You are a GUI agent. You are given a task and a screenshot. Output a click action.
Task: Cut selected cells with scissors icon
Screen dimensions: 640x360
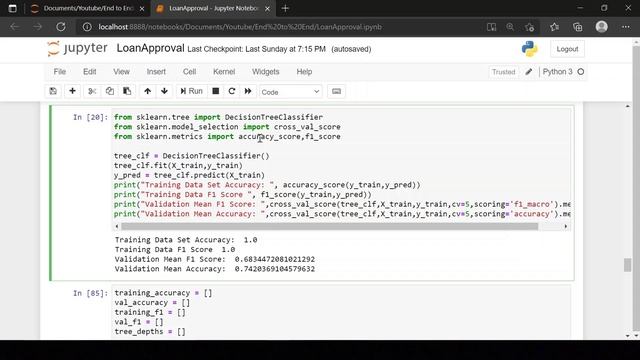click(92, 91)
